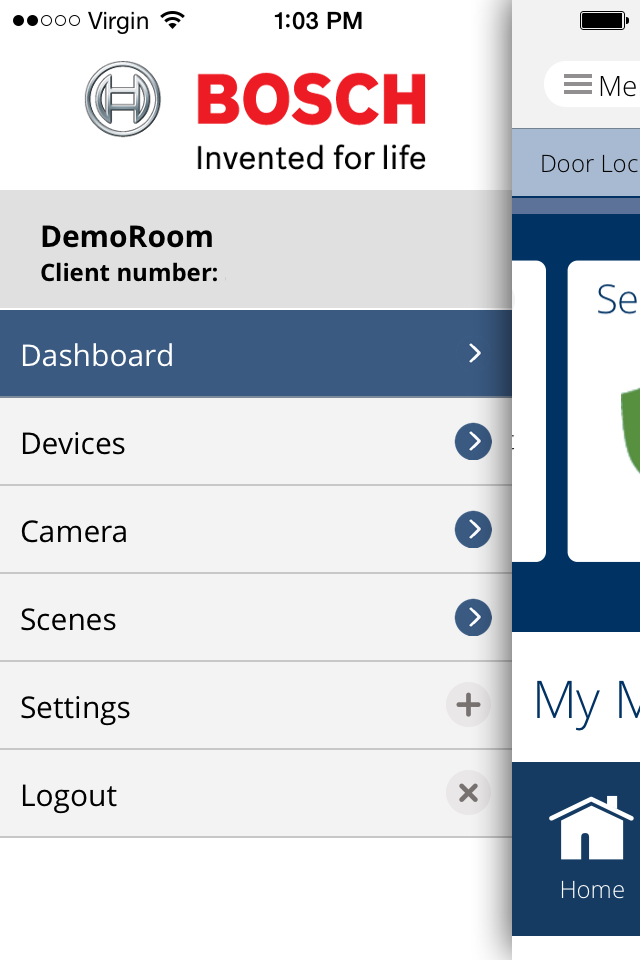Tap the Logout X icon
This screenshot has width=640, height=960.
tap(468, 794)
